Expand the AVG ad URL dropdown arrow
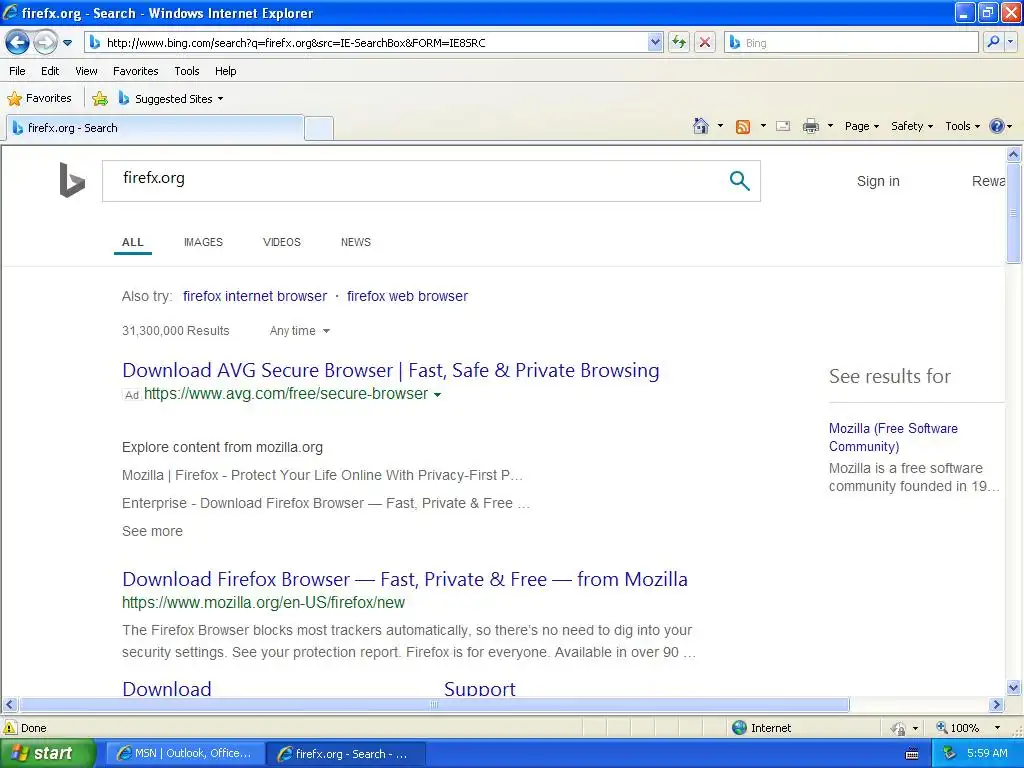The height and width of the screenshot is (768, 1024). point(437,394)
